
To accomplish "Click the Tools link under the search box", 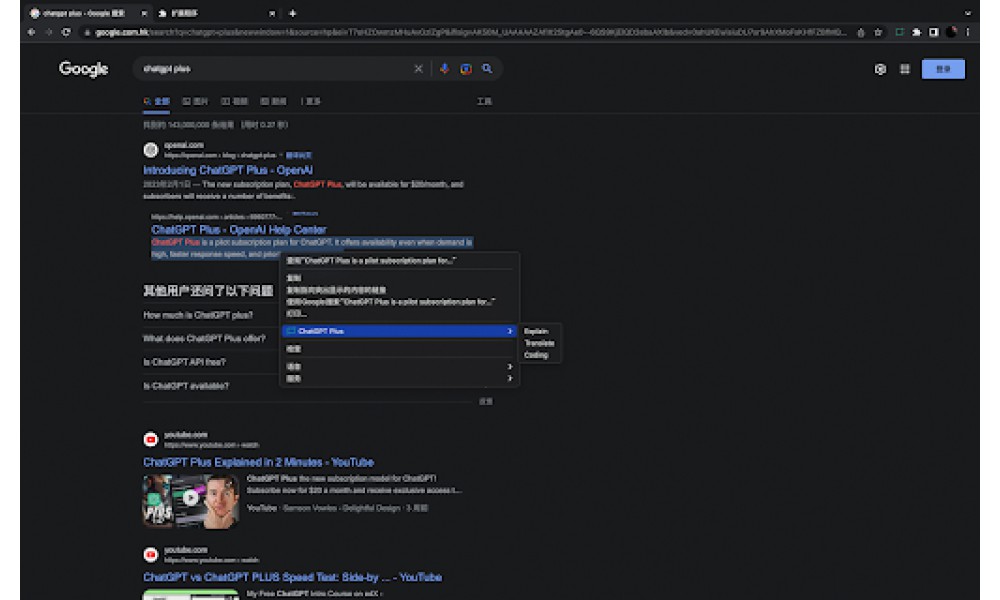I will 485,101.
